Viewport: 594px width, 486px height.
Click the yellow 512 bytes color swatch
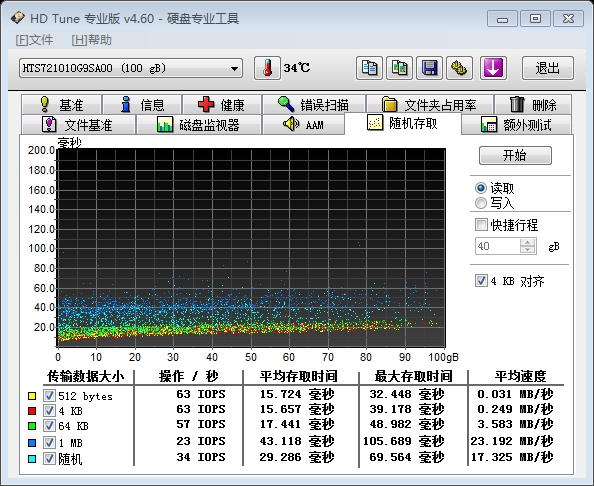pyautogui.click(x=32, y=396)
